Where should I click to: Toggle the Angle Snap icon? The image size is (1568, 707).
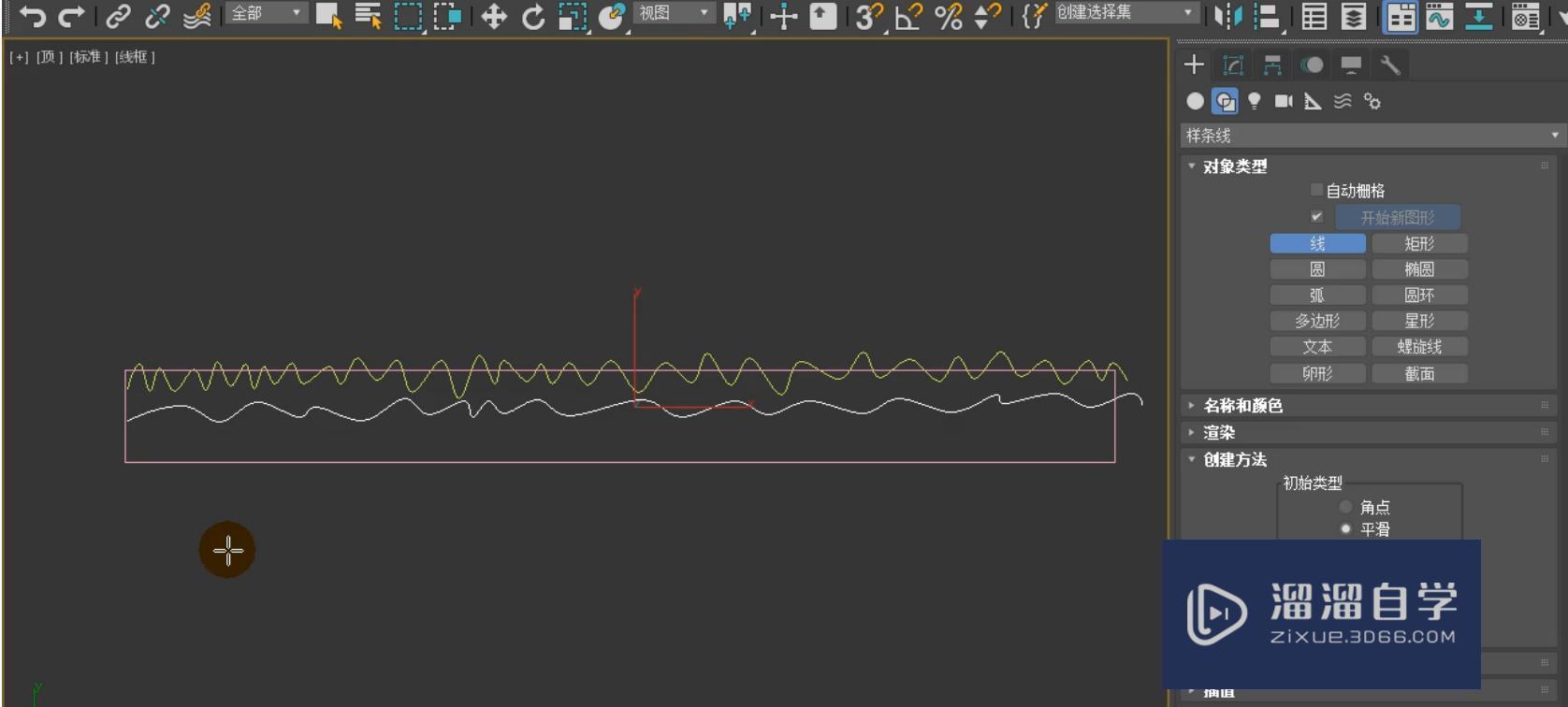[908, 16]
